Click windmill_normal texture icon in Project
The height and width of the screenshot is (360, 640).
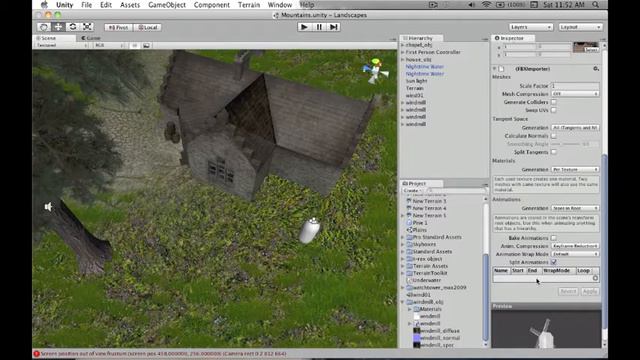(x=417, y=338)
